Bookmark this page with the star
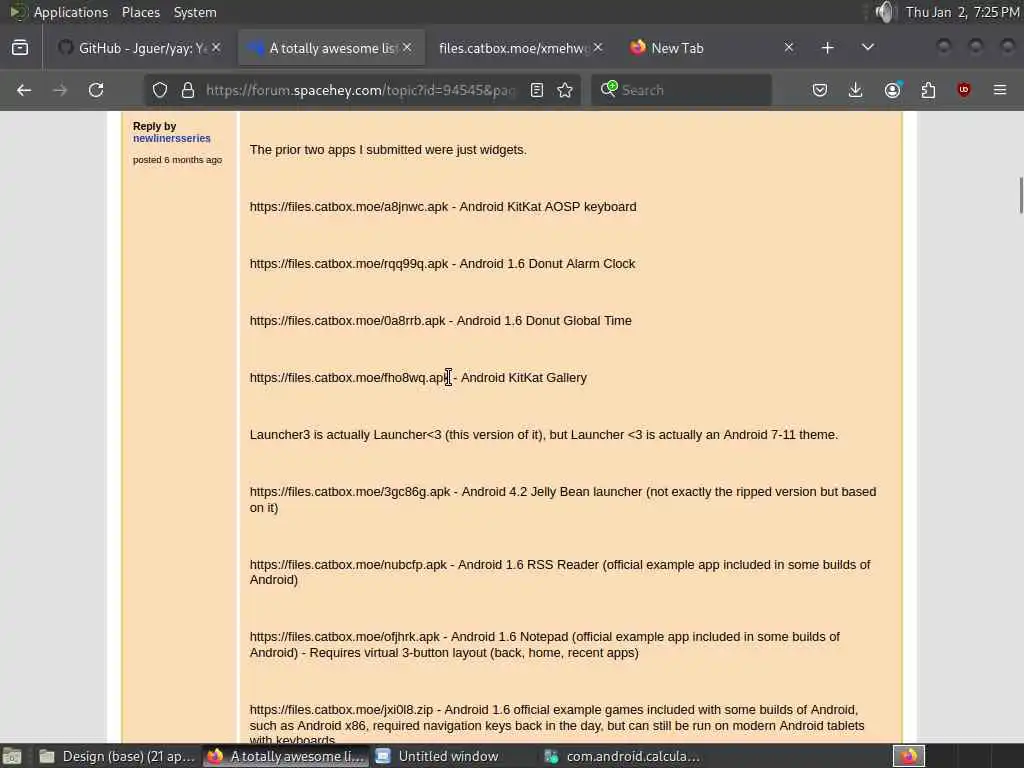Image resolution: width=1024 pixels, height=768 pixels. 565,90
